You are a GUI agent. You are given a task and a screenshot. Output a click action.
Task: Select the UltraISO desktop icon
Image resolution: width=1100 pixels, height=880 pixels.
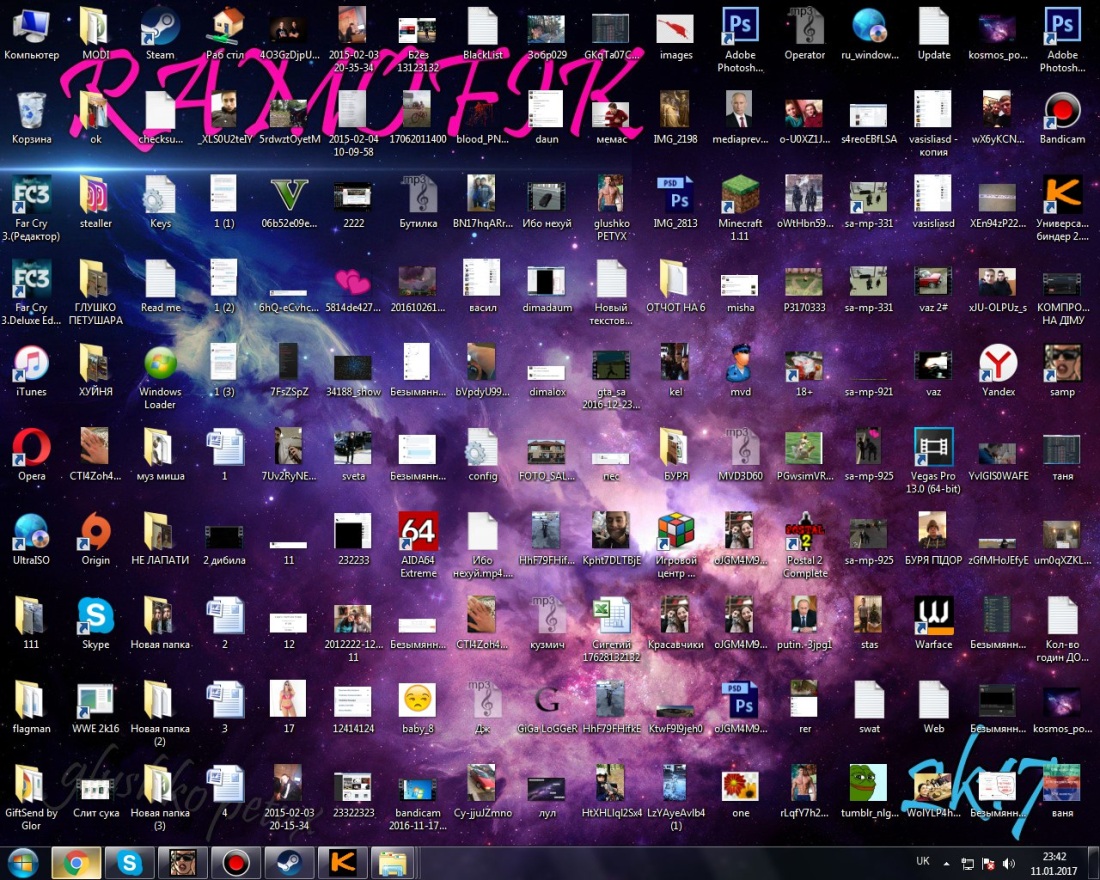click(x=31, y=532)
